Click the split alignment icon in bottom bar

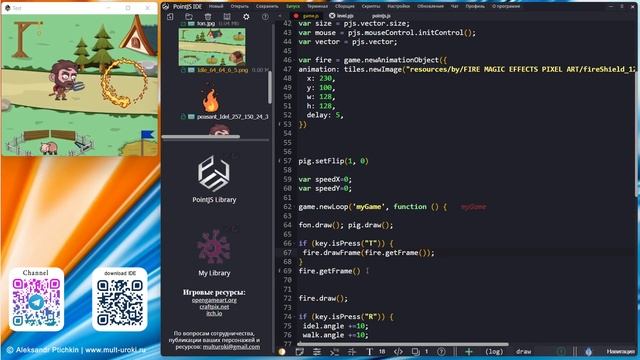tap(352, 351)
